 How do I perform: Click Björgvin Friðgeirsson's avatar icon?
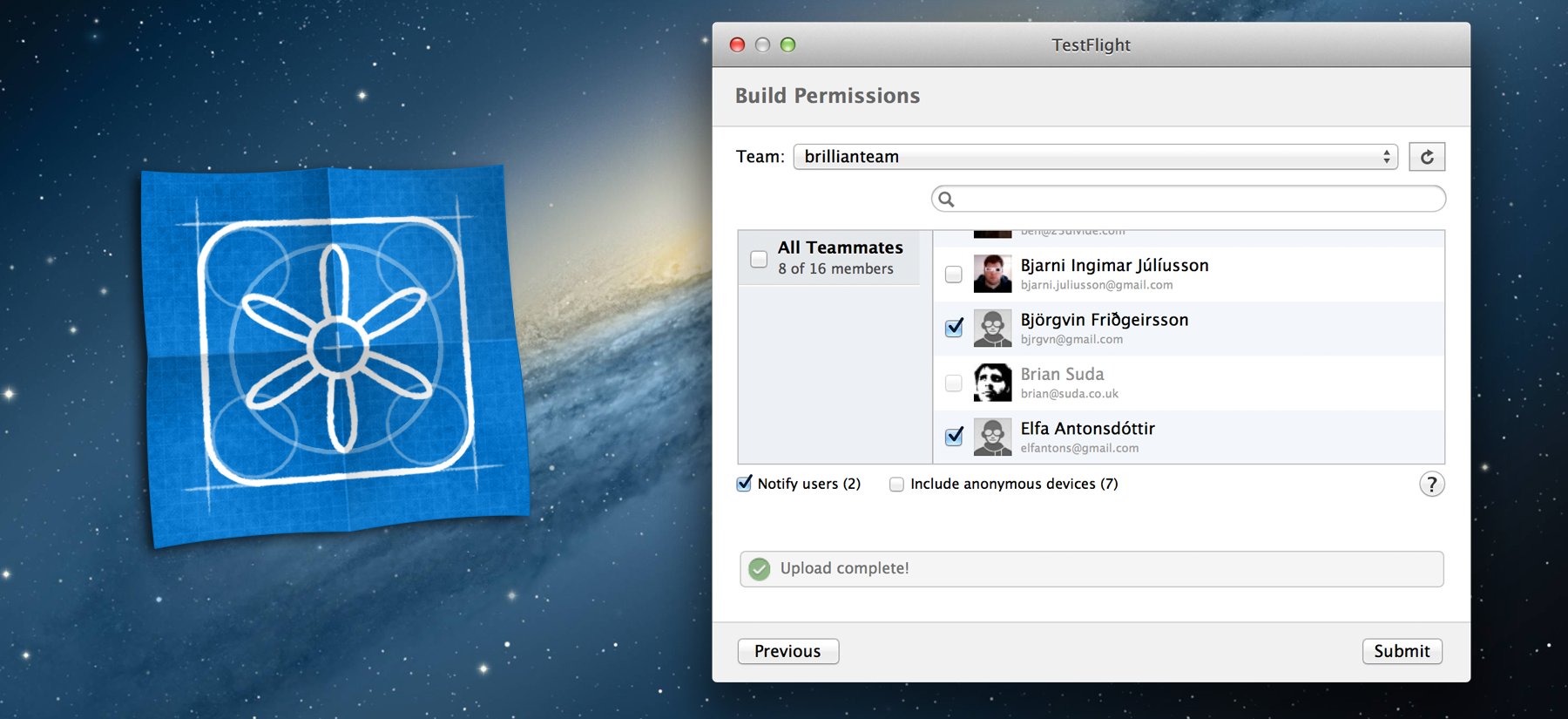tap(992, 329)
